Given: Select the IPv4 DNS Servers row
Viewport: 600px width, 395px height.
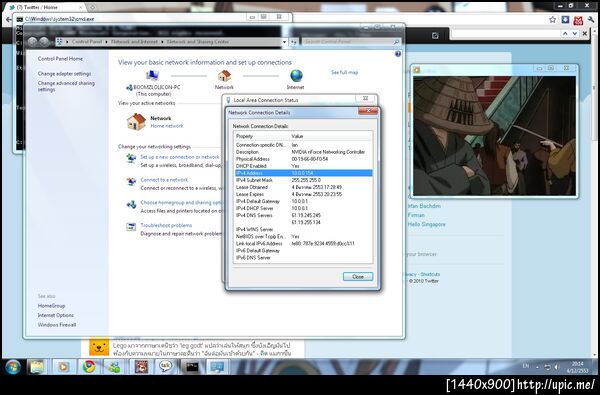Looking at the screenshot, I should 303,215.
